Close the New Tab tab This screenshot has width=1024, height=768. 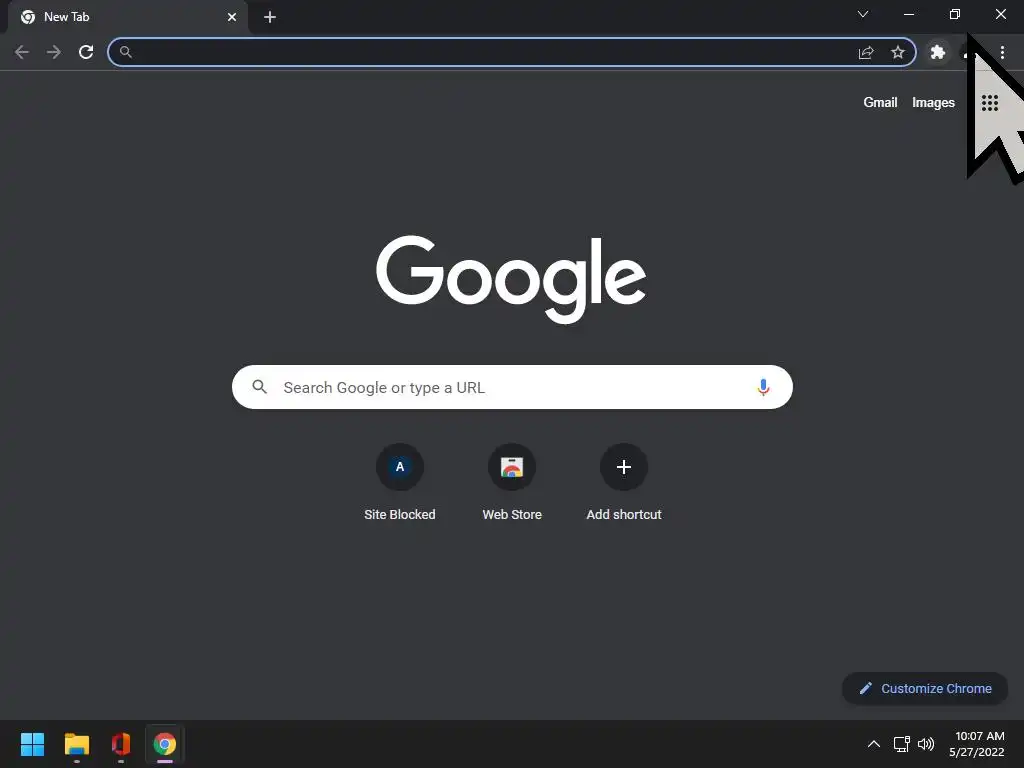point(232,17)
